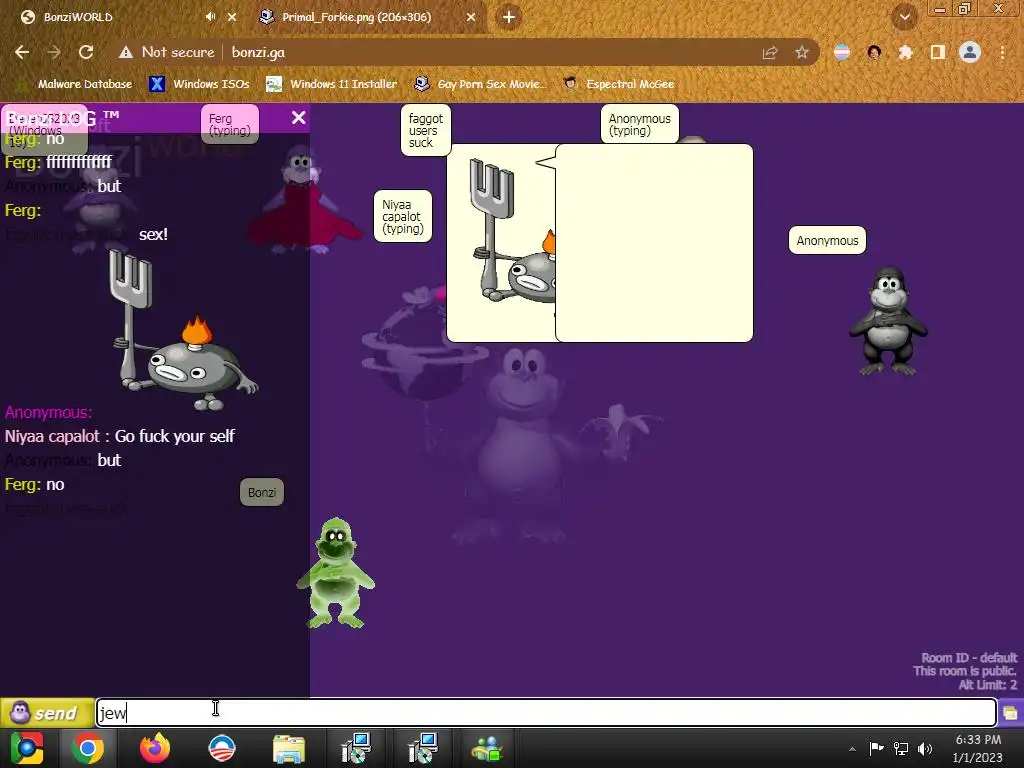Toggle the browser side panel icon
The height and width of the screenshot is (768, 1024).
click(938, 52)
